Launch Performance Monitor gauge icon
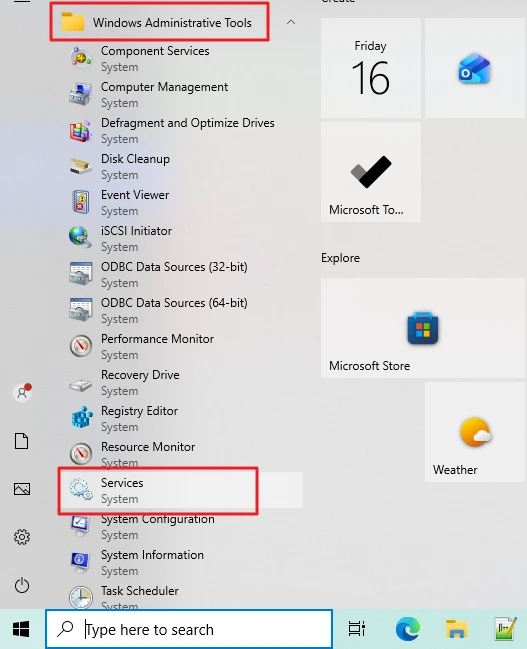Image resolution: width=527 pixels, height=649 pixels. (x=81, y=346)
